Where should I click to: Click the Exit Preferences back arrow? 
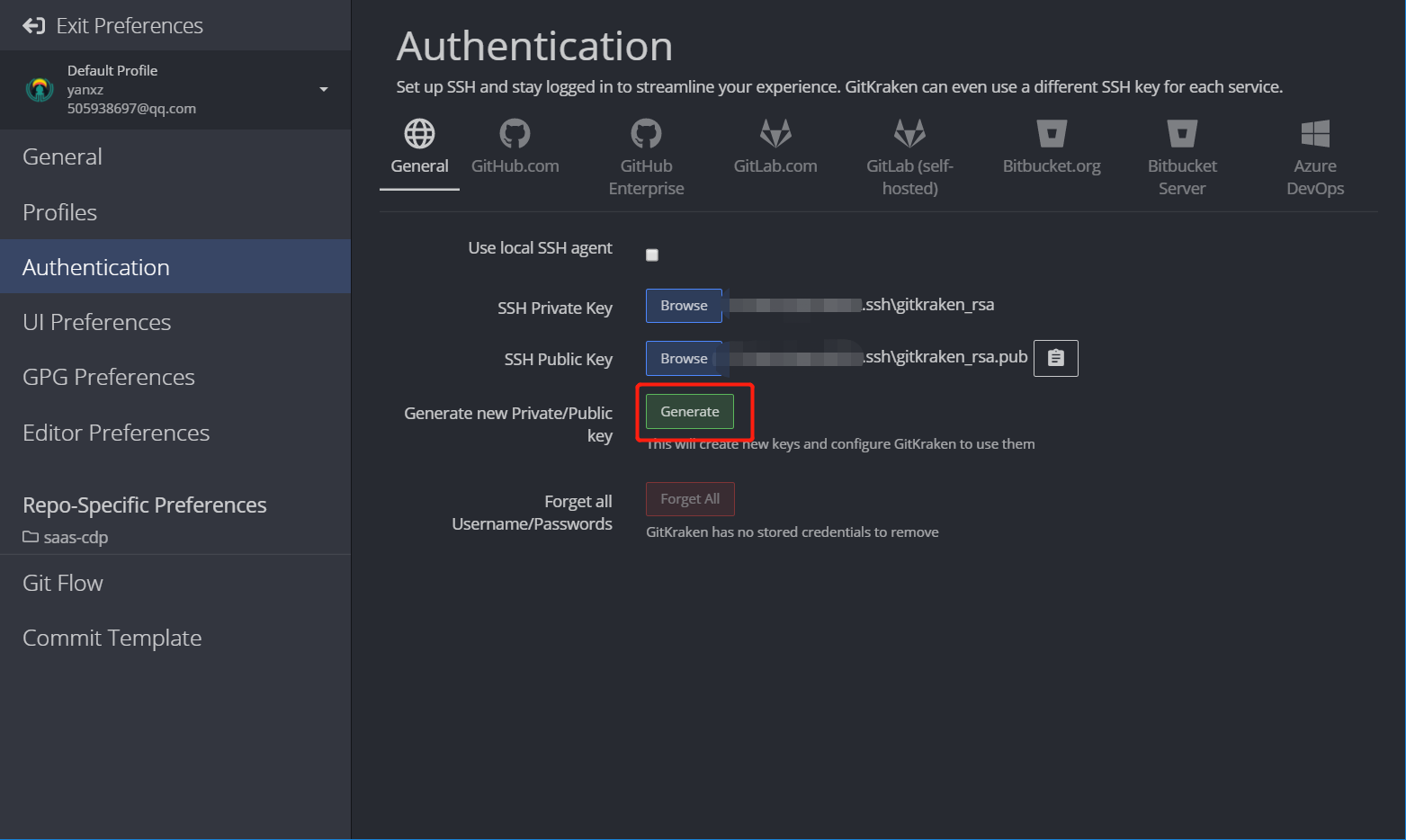click(33, 25)
